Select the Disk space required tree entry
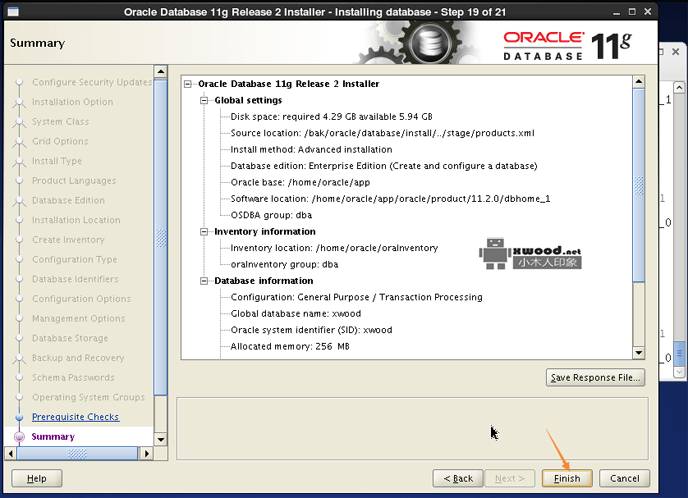Screen dimensions: 688x498 click(x=329, y=117)
